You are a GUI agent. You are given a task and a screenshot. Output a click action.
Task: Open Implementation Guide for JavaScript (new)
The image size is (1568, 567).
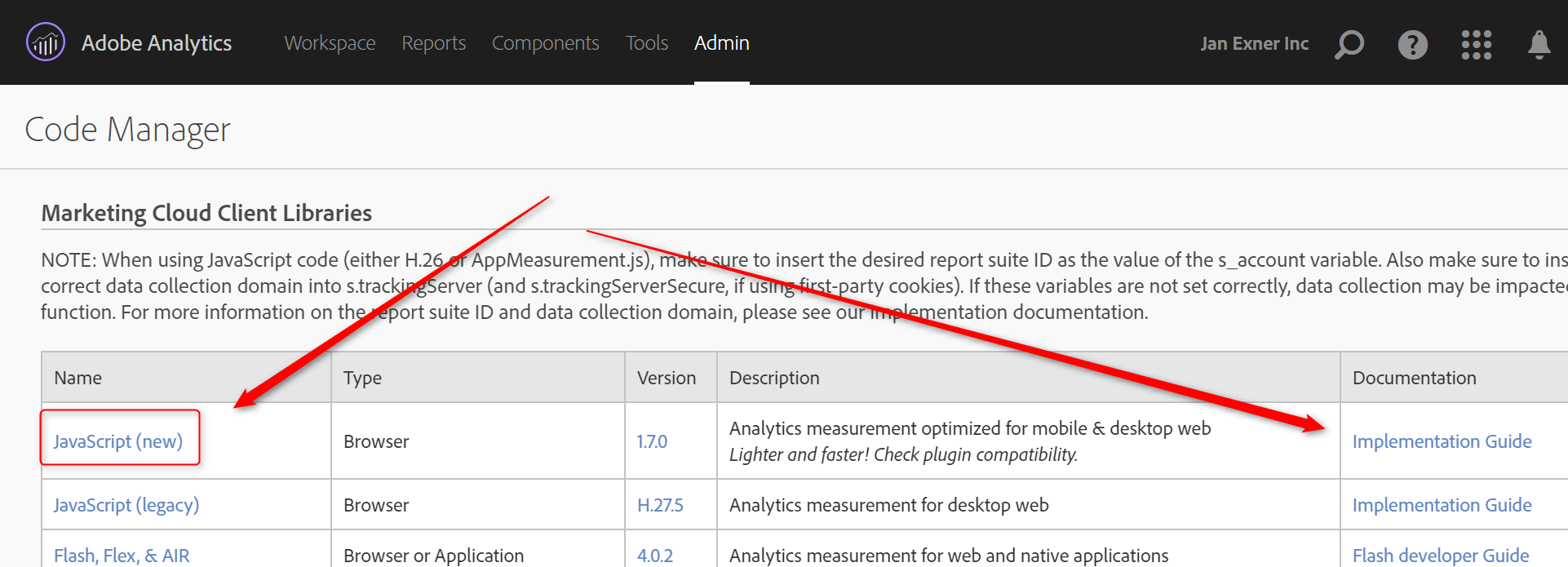pyautogui.click(x=1442, y=441)
